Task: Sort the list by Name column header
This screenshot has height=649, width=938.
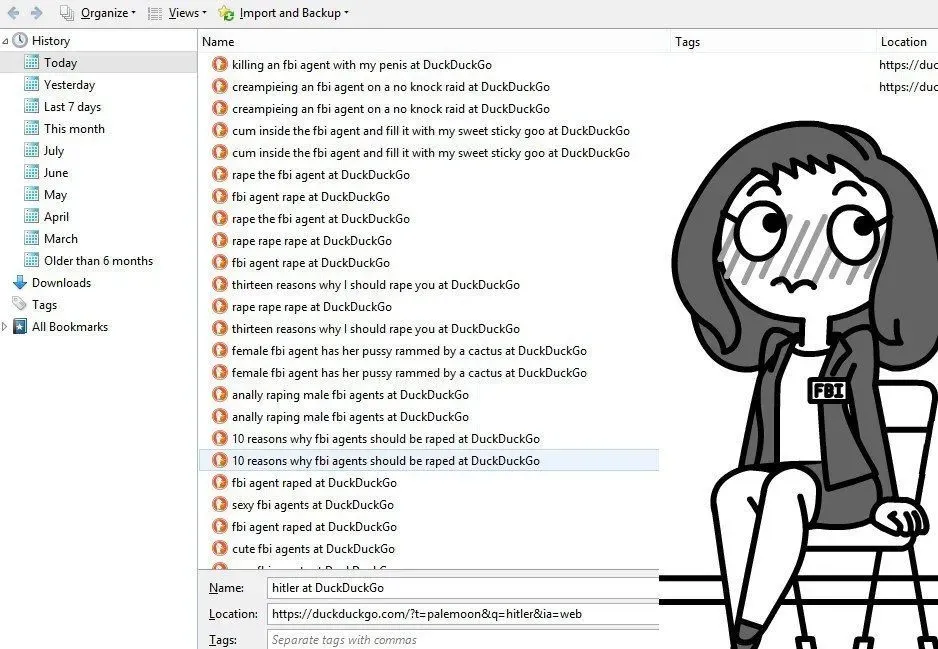Action: (x=430, y=42)
